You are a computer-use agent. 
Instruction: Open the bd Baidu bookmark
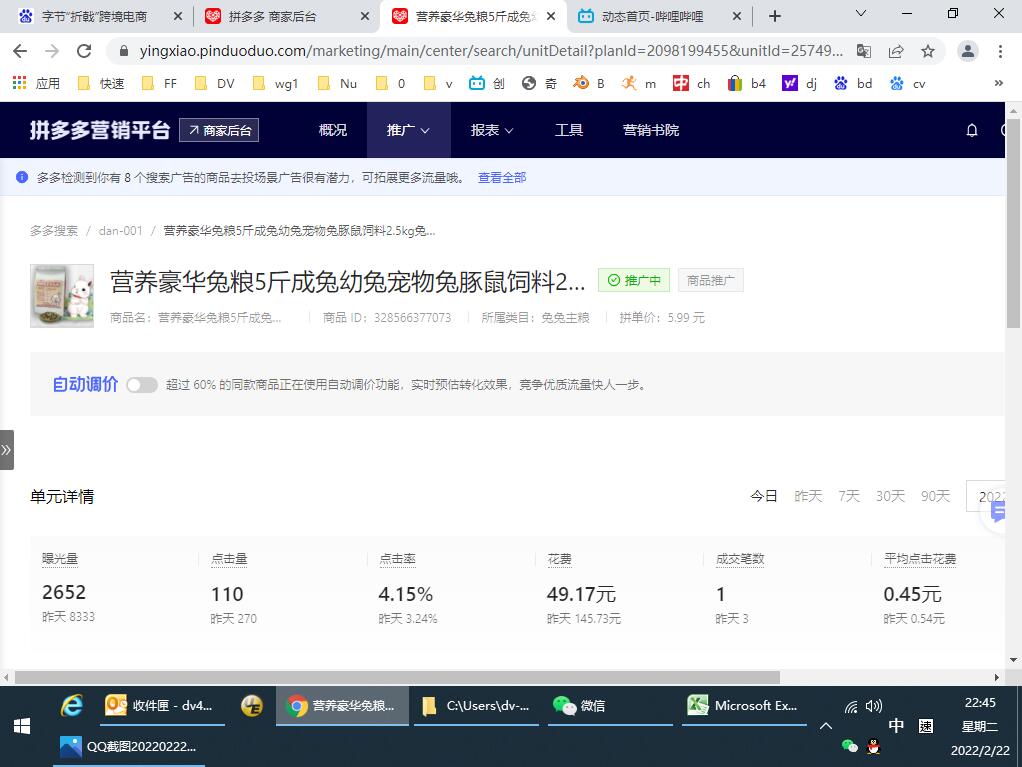point(853,83)
